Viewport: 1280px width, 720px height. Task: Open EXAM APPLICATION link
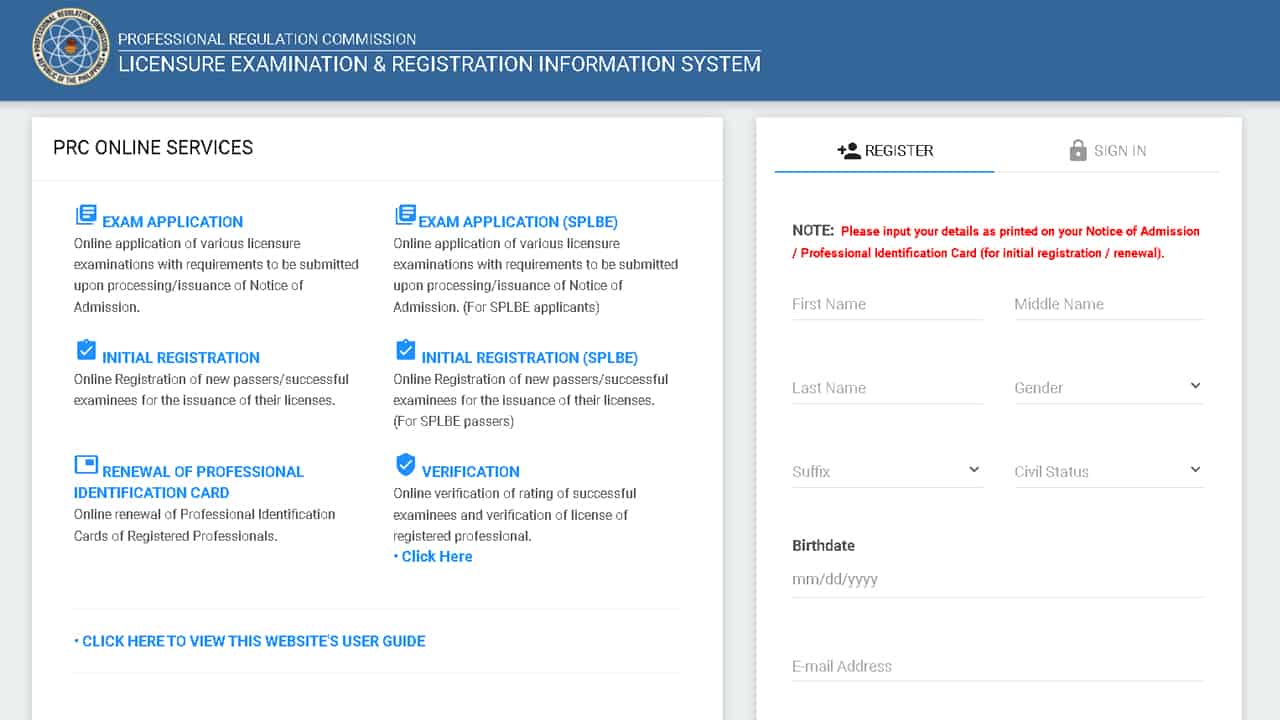(x=172, y=222)
